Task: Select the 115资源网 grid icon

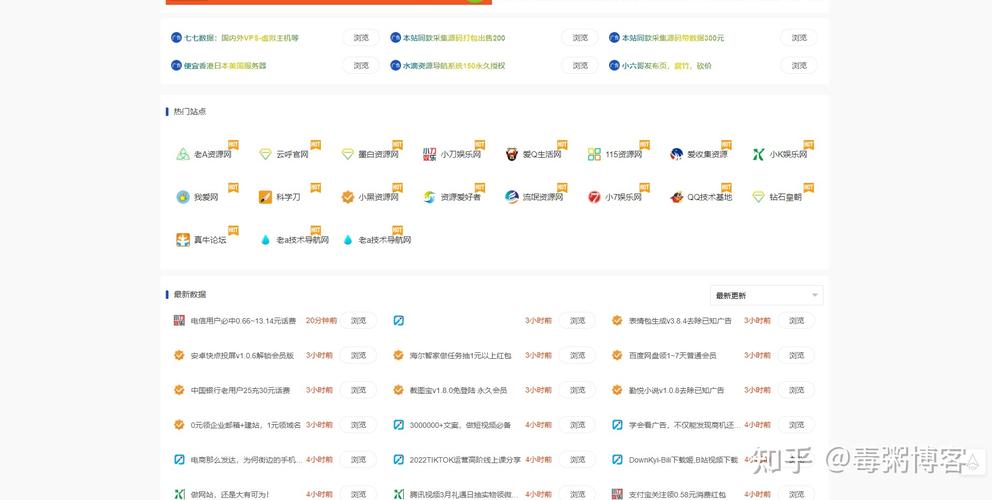Action: pos(594,154)
